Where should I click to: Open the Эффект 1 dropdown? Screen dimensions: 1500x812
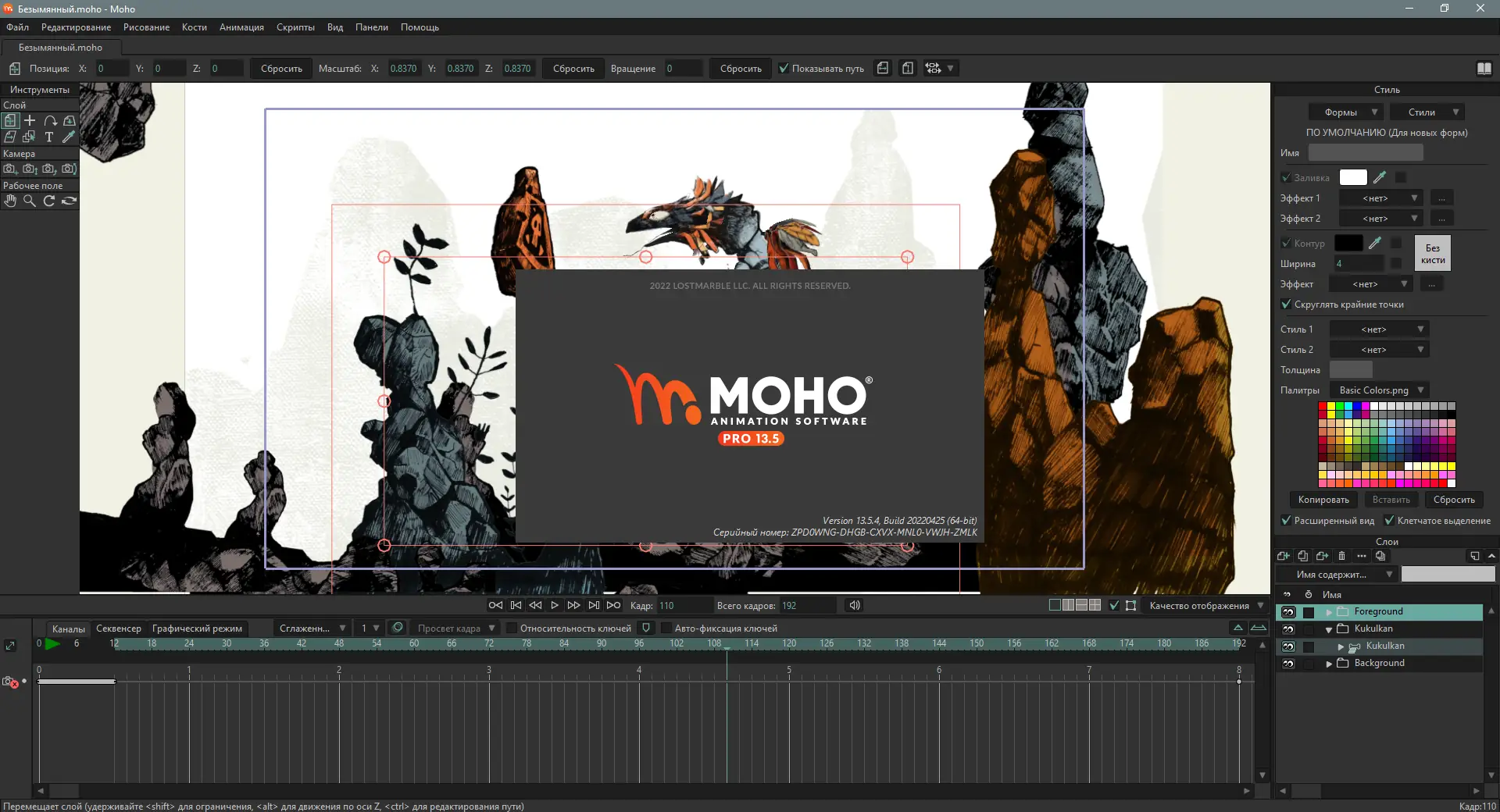(1381, 198)
